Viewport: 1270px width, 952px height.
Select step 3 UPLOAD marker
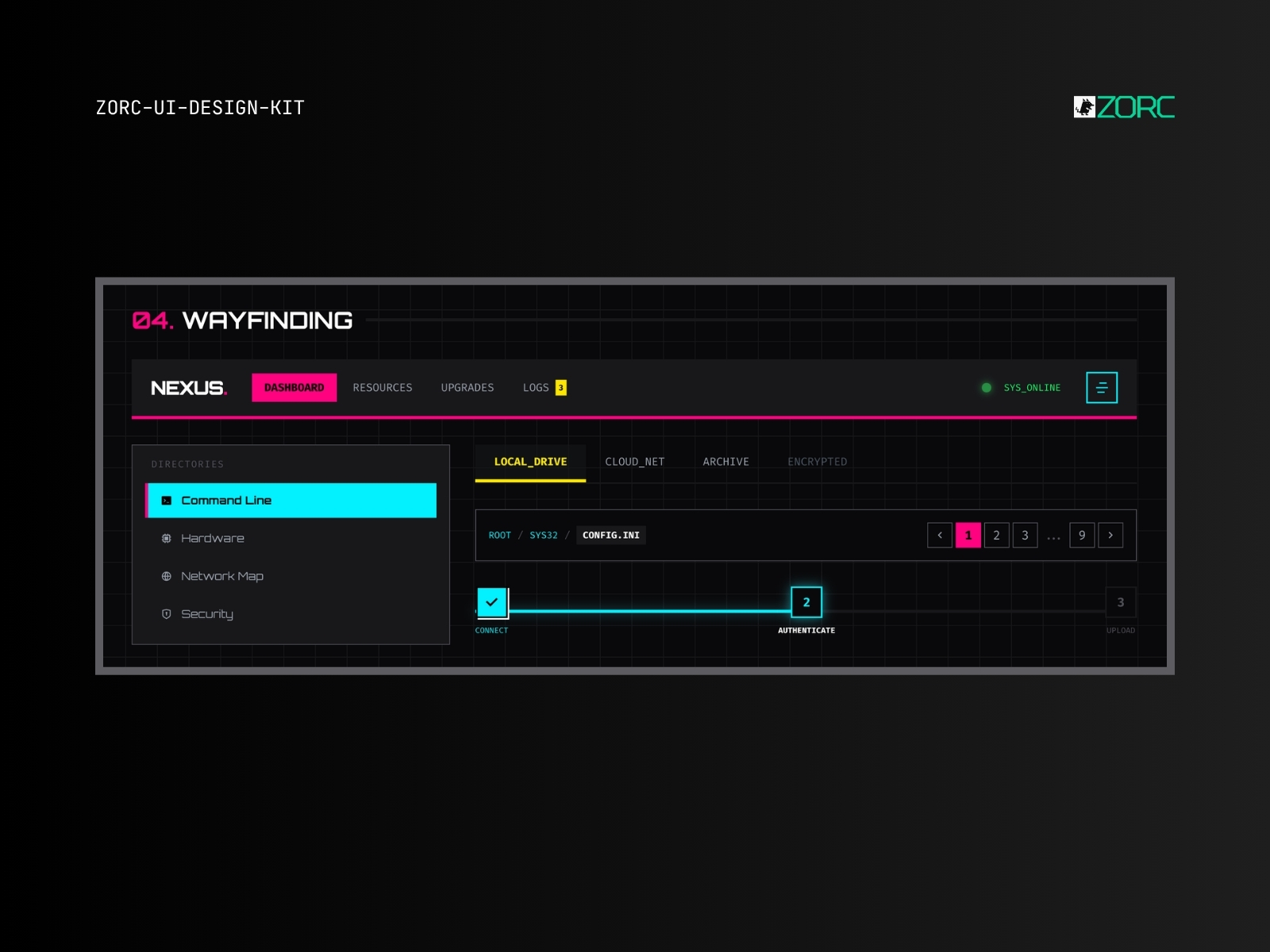pyautogui.click(x=1121, y=602)
